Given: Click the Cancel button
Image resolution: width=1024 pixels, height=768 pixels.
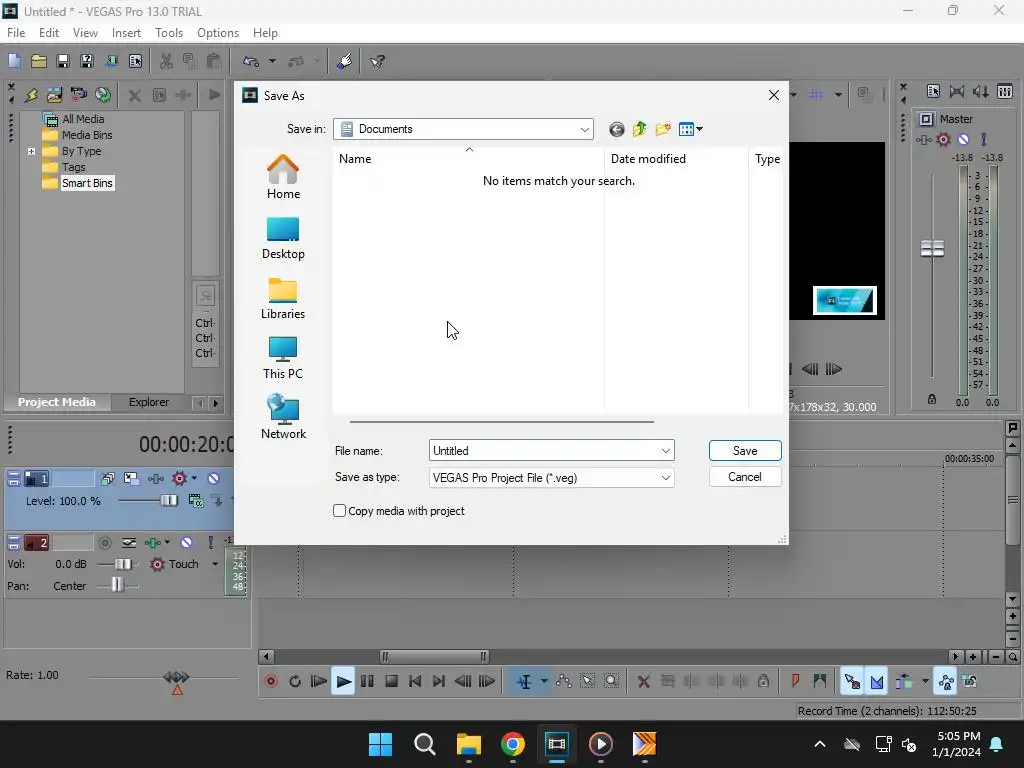Looking at the screenshot, I should tap(745, 477).
